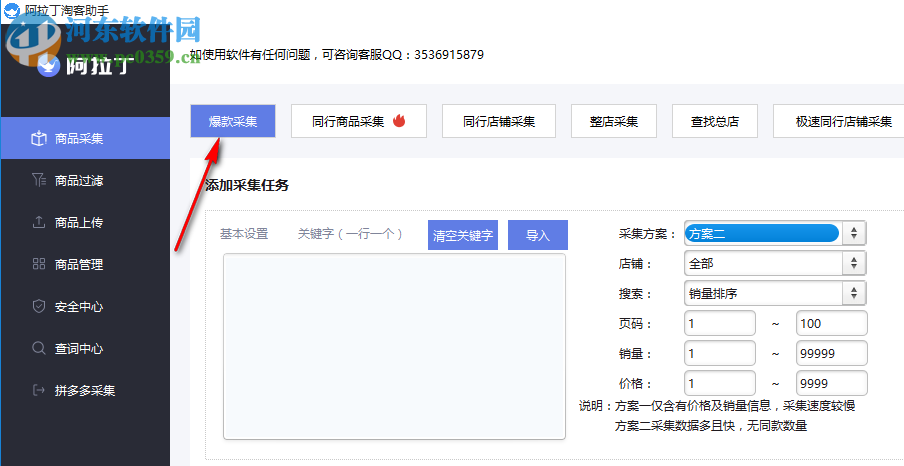Select 商品采集 in the sidebar
Image resolution: width=904 pixels, height=466 pixels.
pyautogui.click(x=85, y=138)
